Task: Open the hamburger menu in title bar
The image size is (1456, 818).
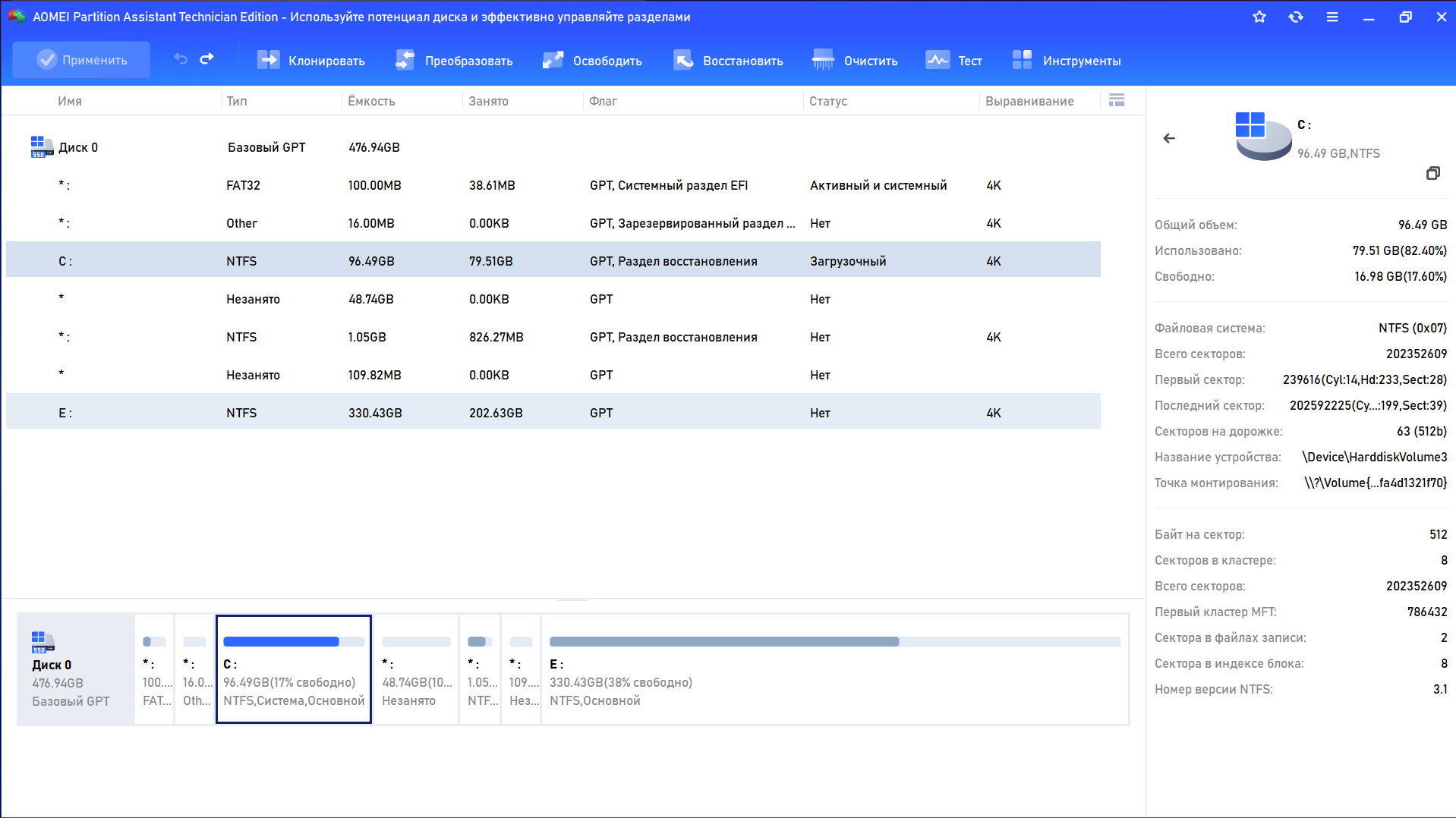Action: 1332,17
